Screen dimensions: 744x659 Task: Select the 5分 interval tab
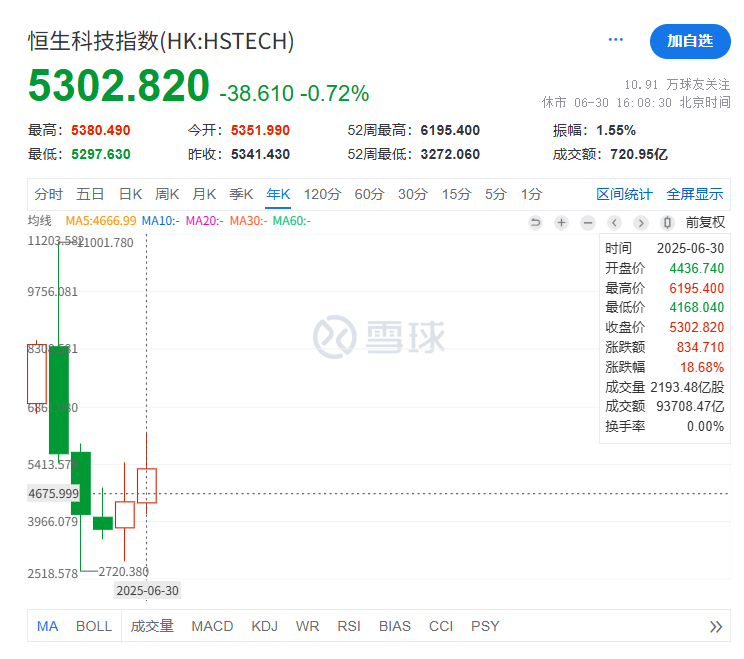[x=496, y=194]
